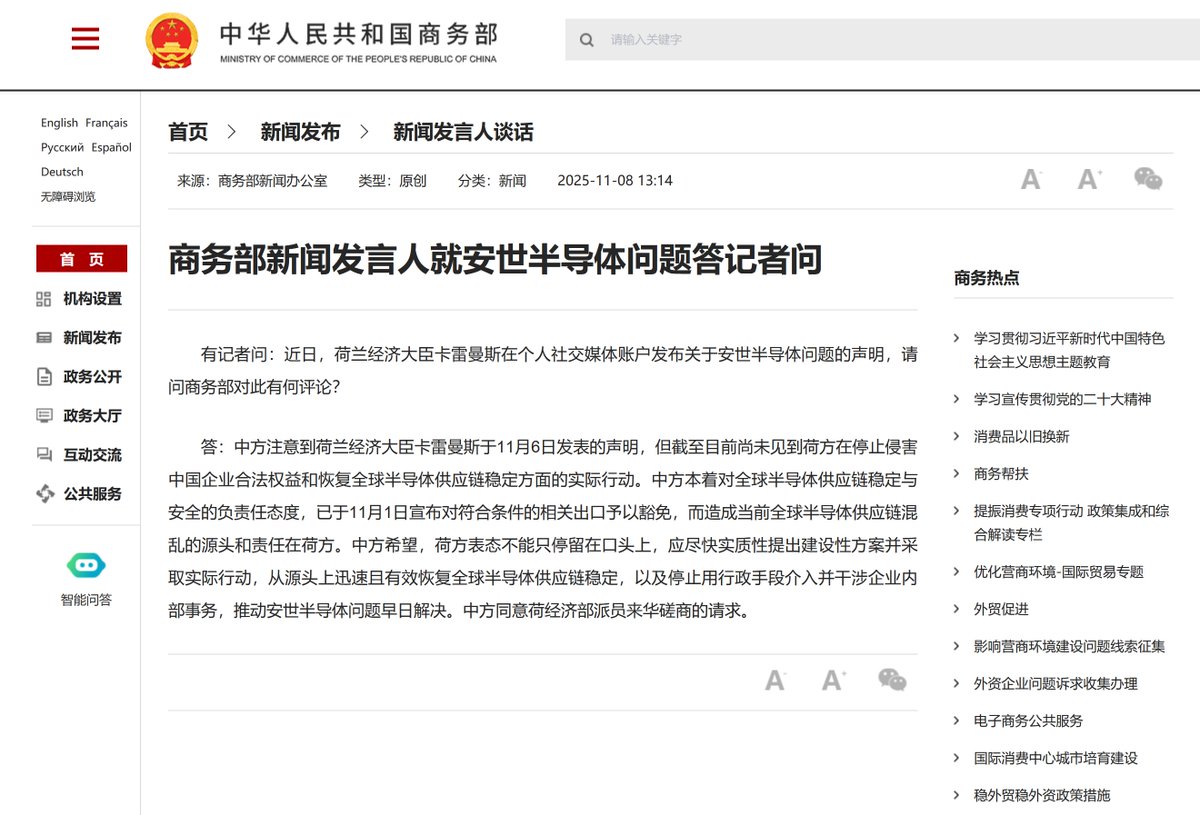Decrease font size icon below article
The width and height of the screenshot is (1200, 815).
tap(775, 681)
